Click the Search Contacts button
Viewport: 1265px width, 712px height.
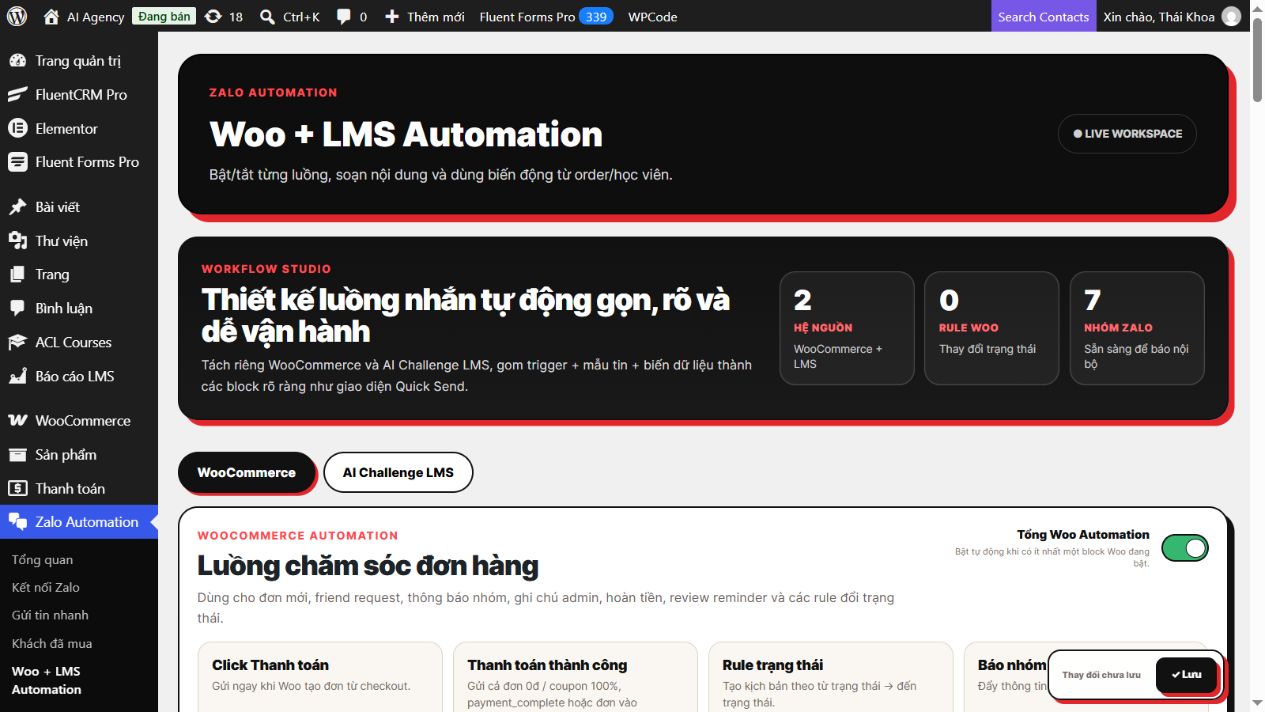(x=1043, y=16)
